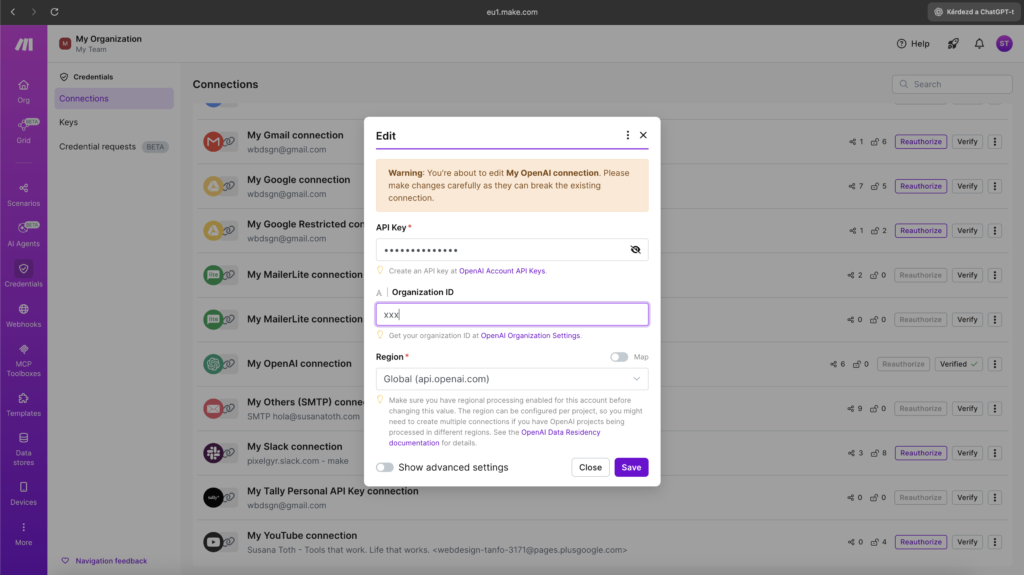This screenshot has width=1024, height=575.
Task: Open OpenAI Account API Keys link
Action: click(x=502, y=271)
